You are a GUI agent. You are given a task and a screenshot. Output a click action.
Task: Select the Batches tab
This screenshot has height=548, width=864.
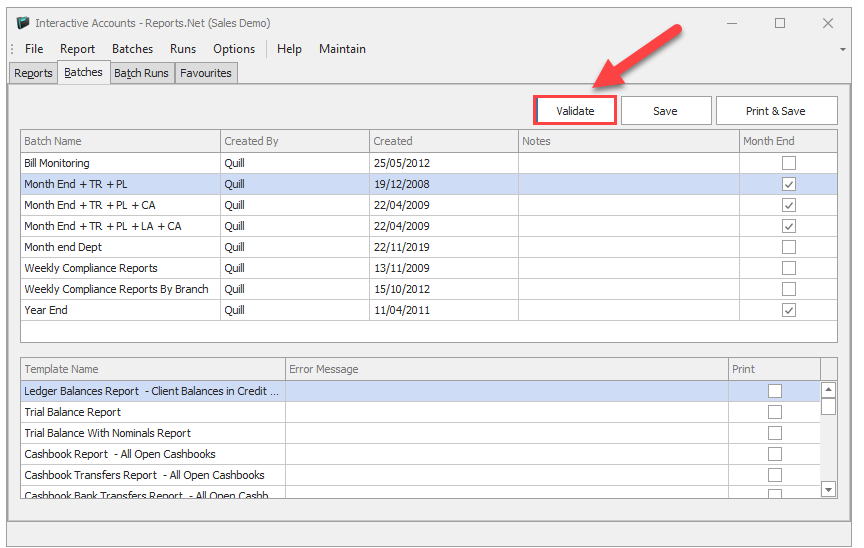[x=83, y=72]
